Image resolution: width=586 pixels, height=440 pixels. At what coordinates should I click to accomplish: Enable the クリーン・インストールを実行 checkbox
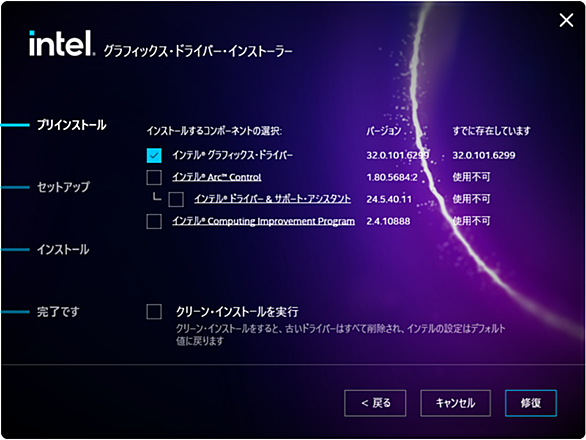(x=154, y=311)
